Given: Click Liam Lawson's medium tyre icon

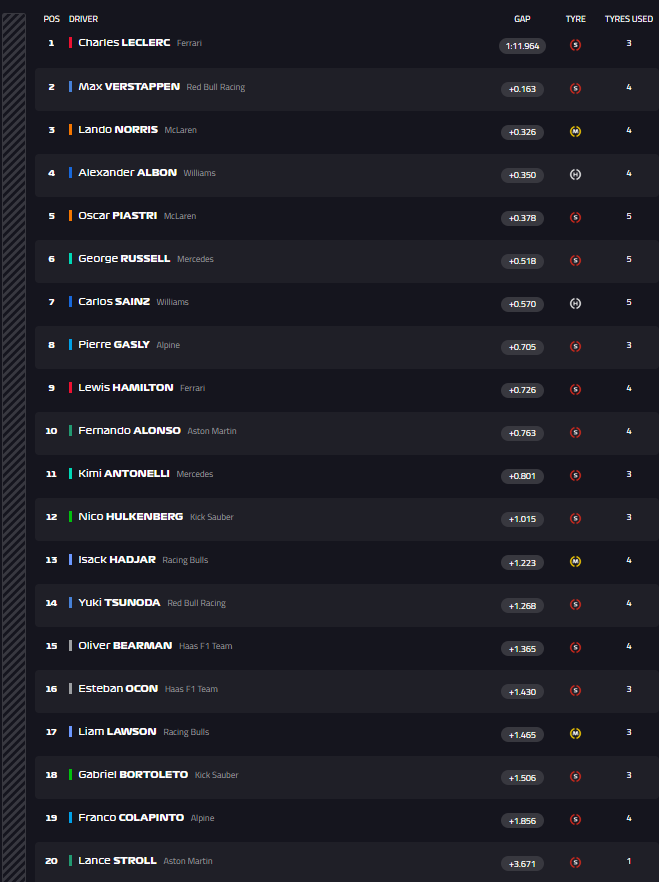Looking at the screenshot, I should pos(575,734).
